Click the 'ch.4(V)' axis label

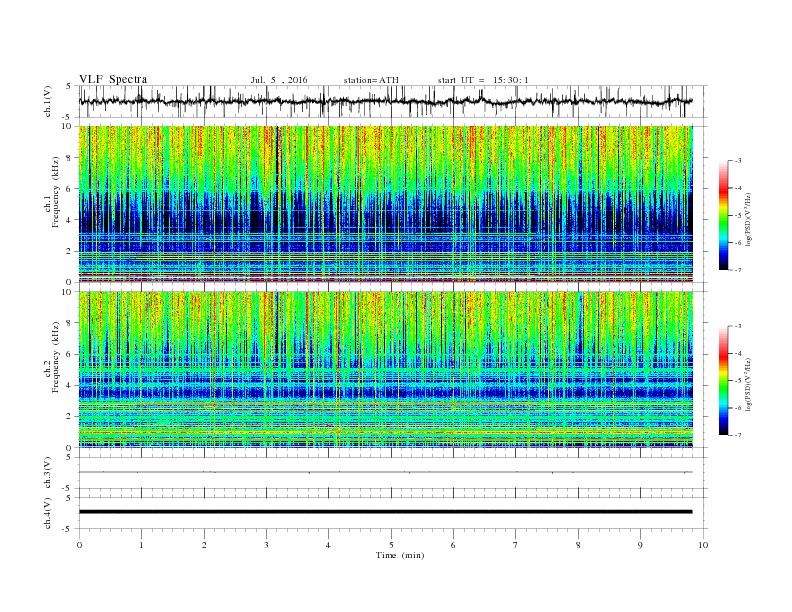coord(48,513)
